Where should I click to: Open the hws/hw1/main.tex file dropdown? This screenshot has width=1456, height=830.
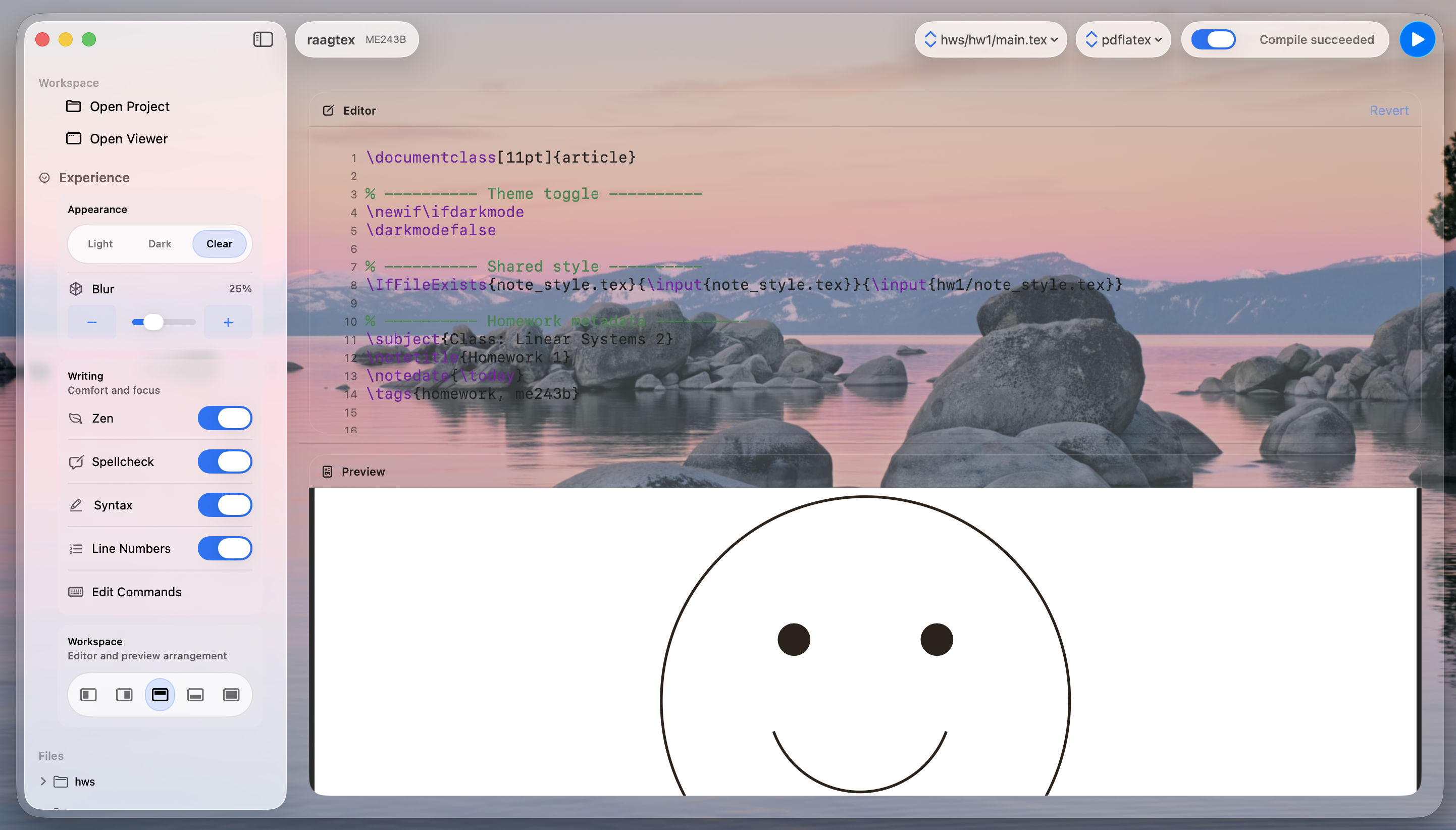991,39
